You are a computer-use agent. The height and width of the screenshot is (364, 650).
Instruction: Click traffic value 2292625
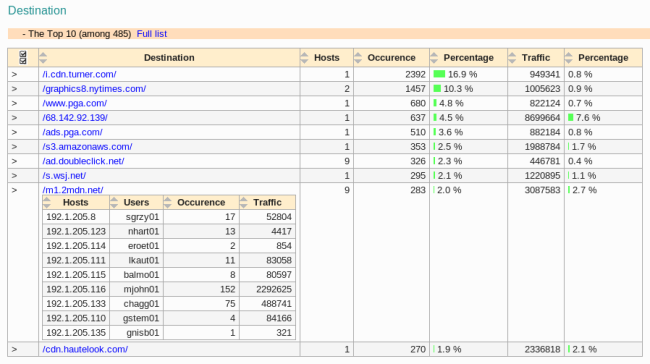[x=274, y=289]
